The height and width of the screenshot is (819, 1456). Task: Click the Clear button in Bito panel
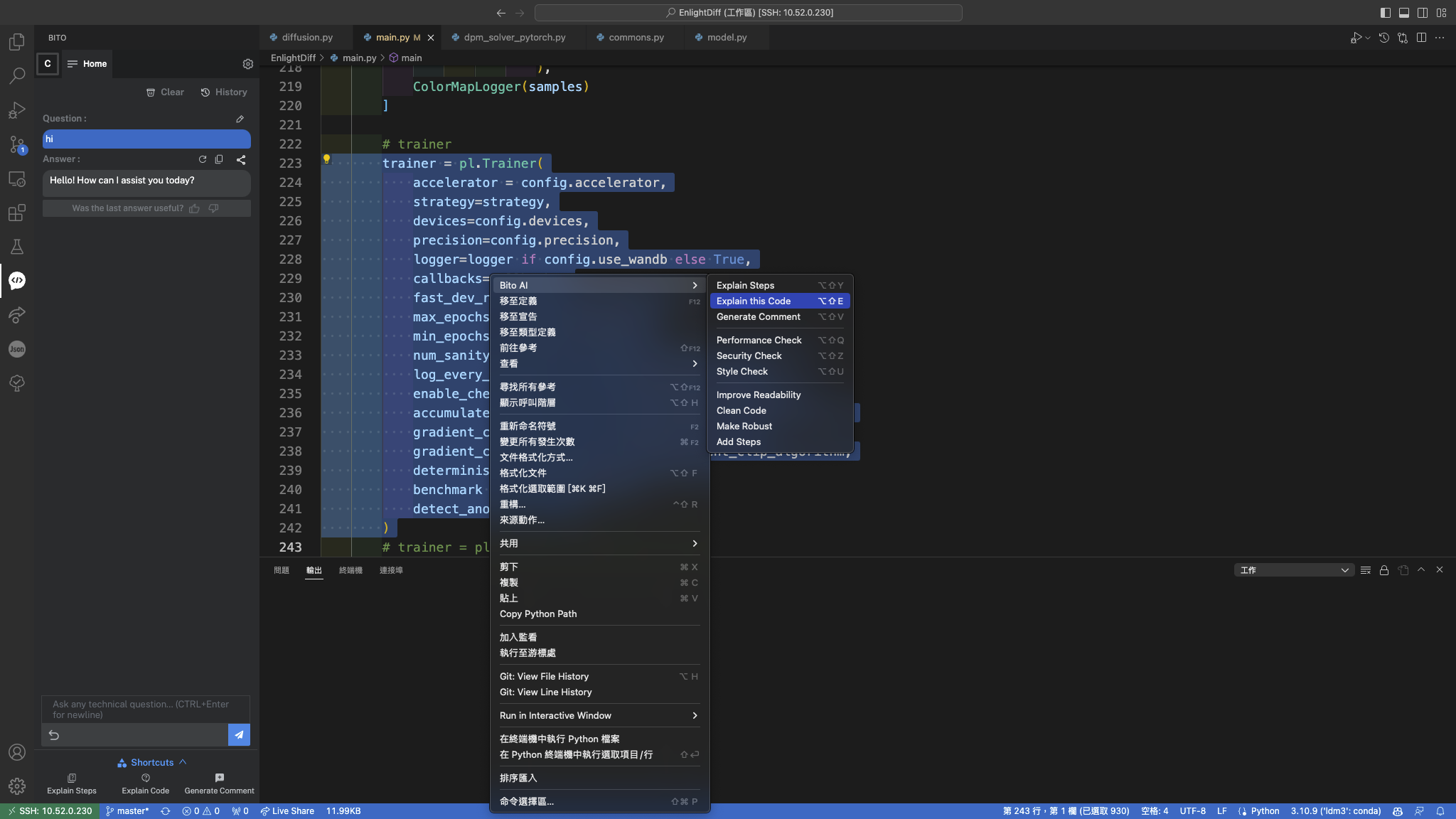pyautogui.click(x=164, y=92)
